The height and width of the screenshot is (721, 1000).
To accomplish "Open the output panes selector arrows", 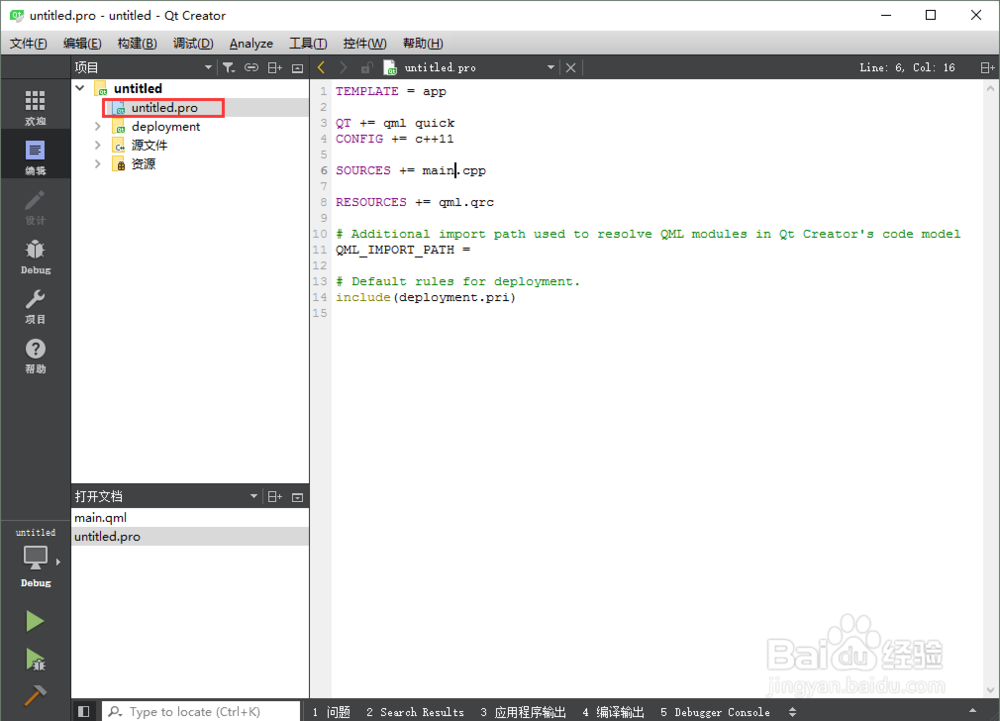I will coord(792,712).
